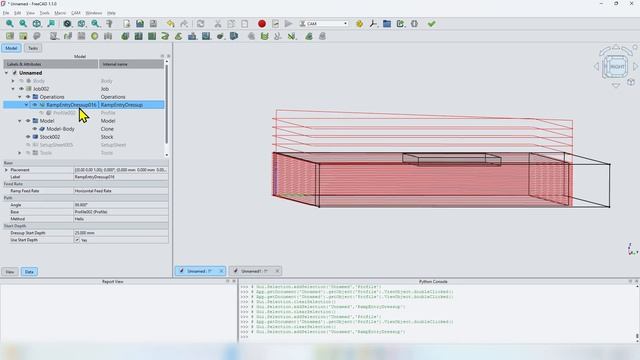Click the green checkmark toolbar icon
This screenshot has width=640, height=360.
431,24
